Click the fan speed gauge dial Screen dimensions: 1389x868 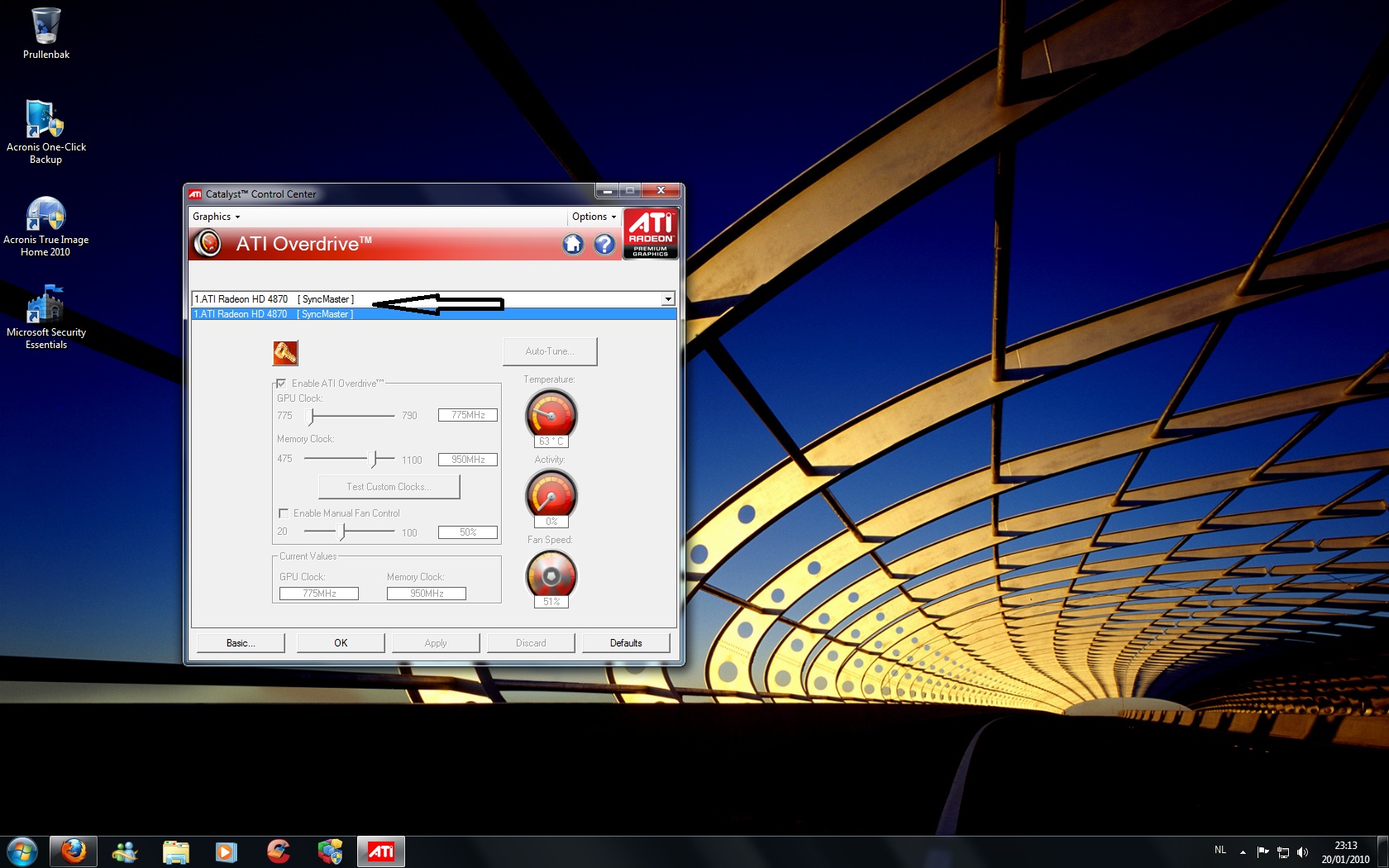coord(551,575)
